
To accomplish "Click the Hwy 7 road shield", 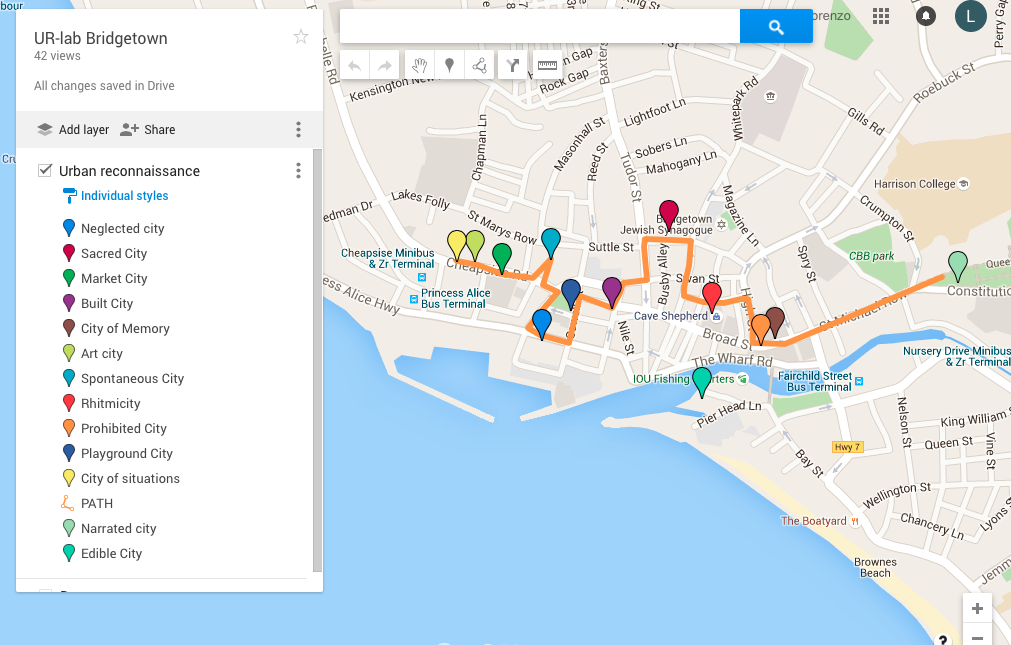I will click(847, 447).
